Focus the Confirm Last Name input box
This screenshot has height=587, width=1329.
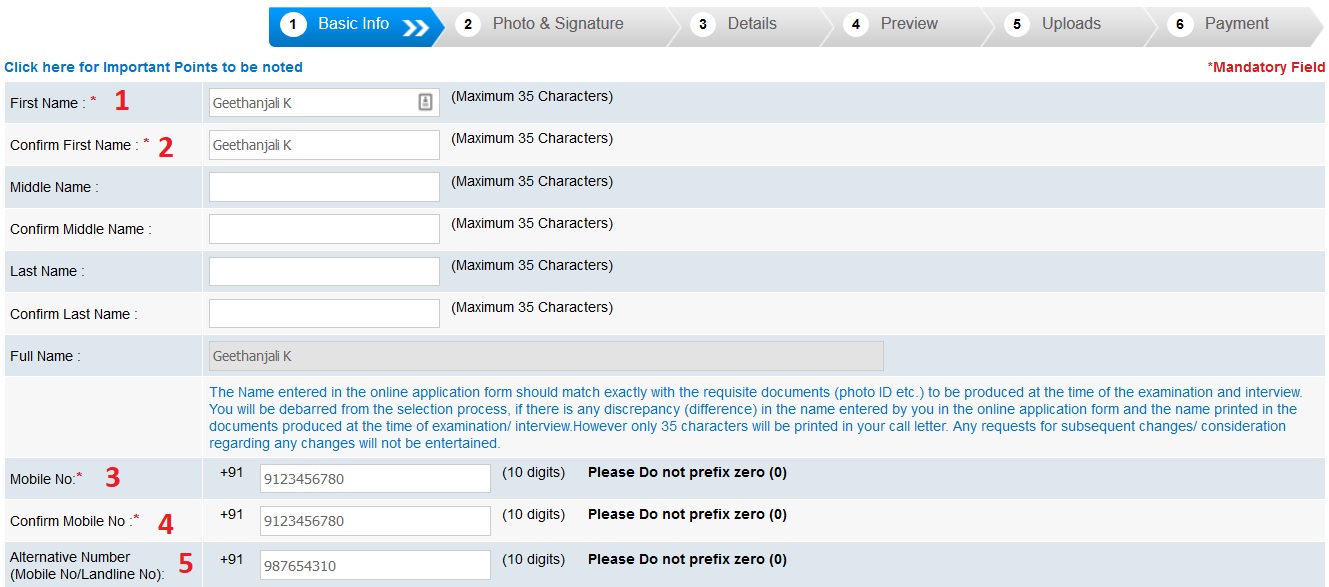324,313
